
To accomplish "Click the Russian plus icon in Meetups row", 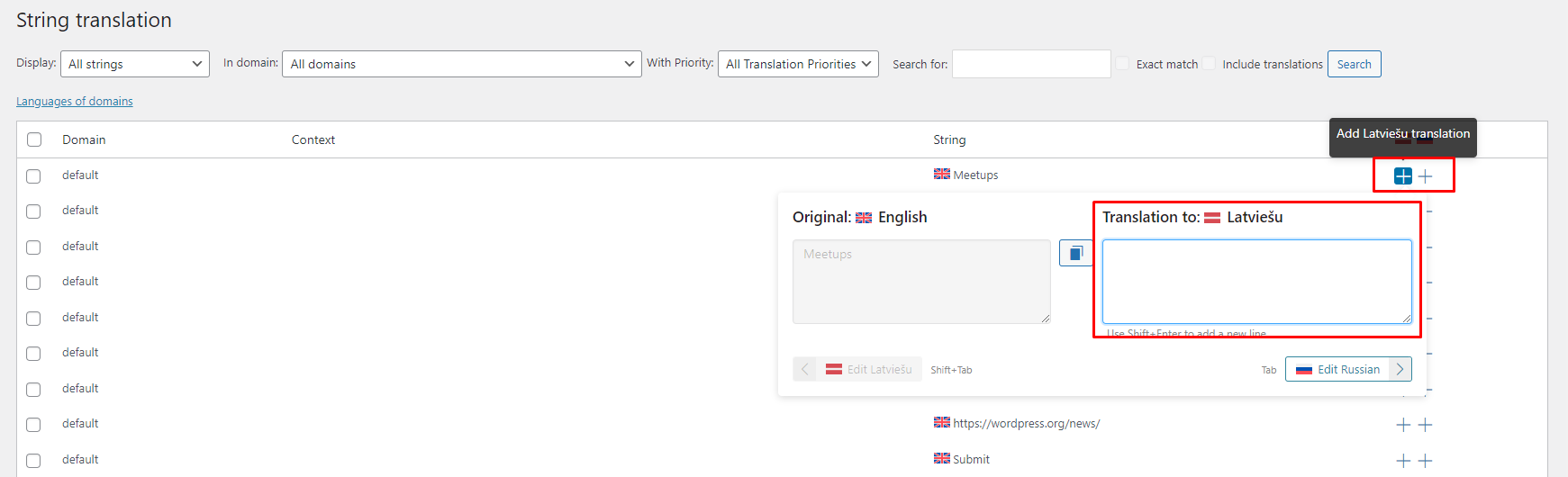I will pyautogui.click(x=1425, y=176).
